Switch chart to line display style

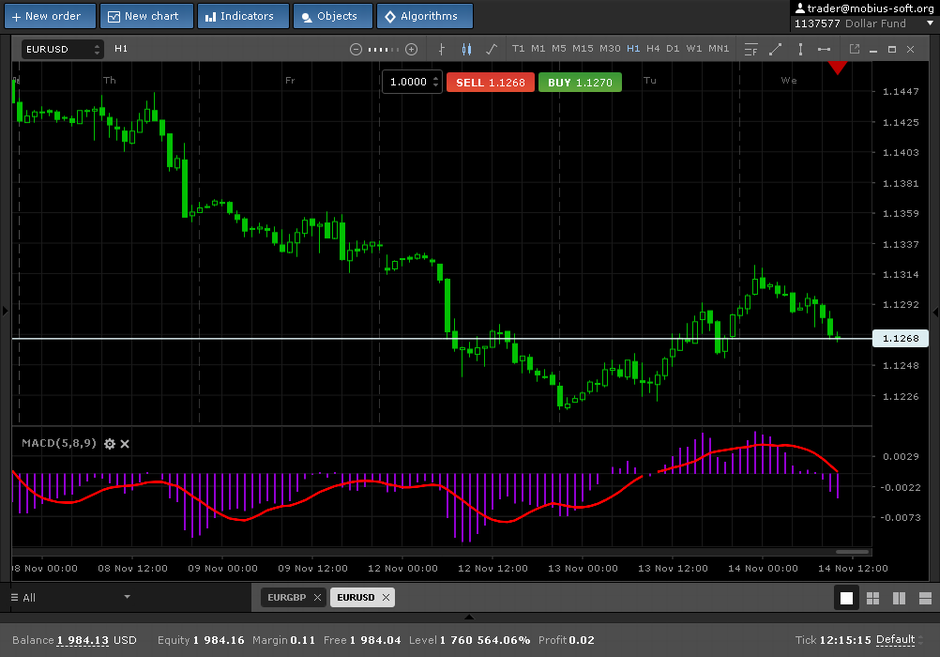[x=492, y=49]
